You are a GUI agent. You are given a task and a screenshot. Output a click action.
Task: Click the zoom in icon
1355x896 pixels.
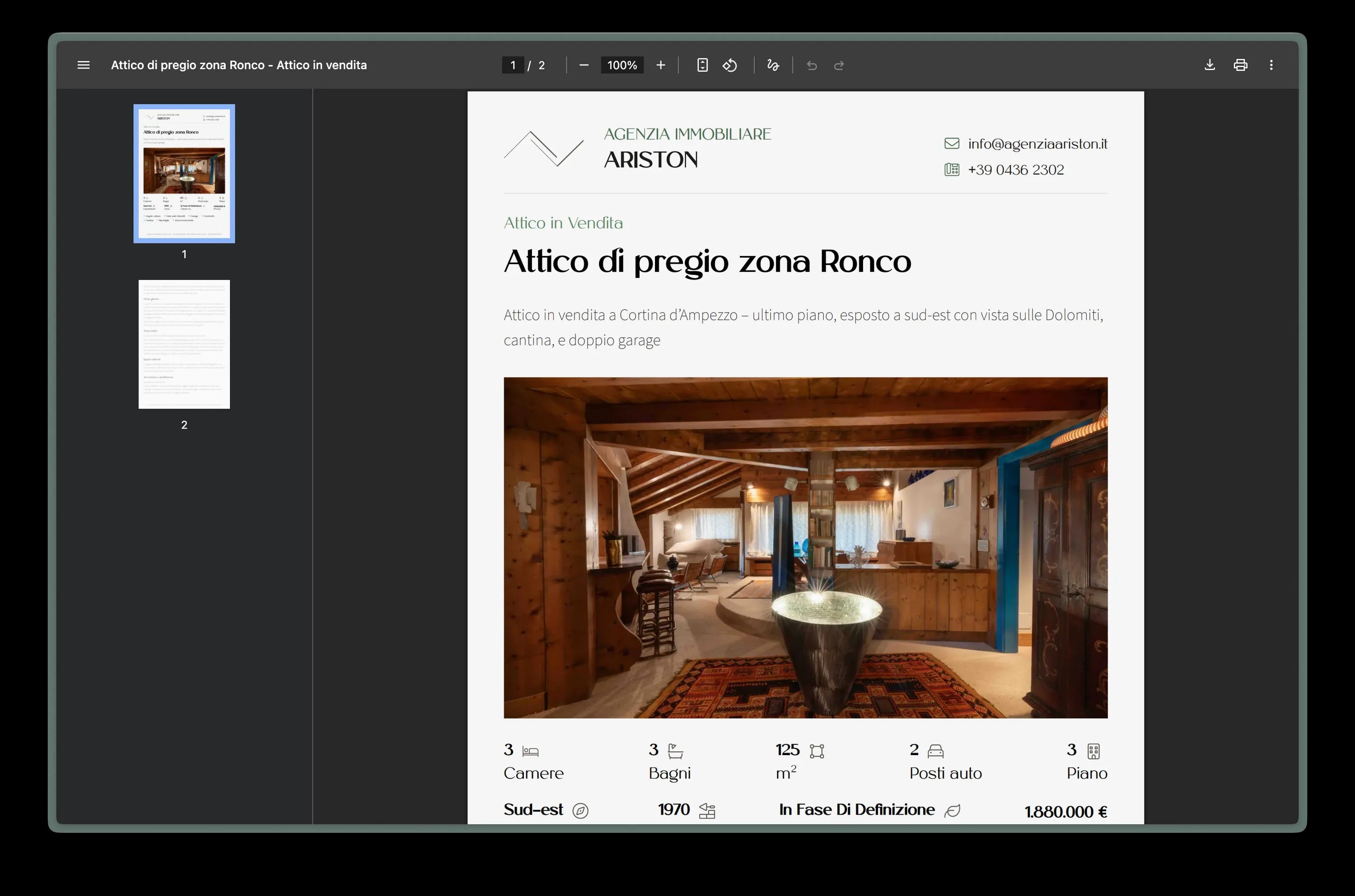[661, 65]
